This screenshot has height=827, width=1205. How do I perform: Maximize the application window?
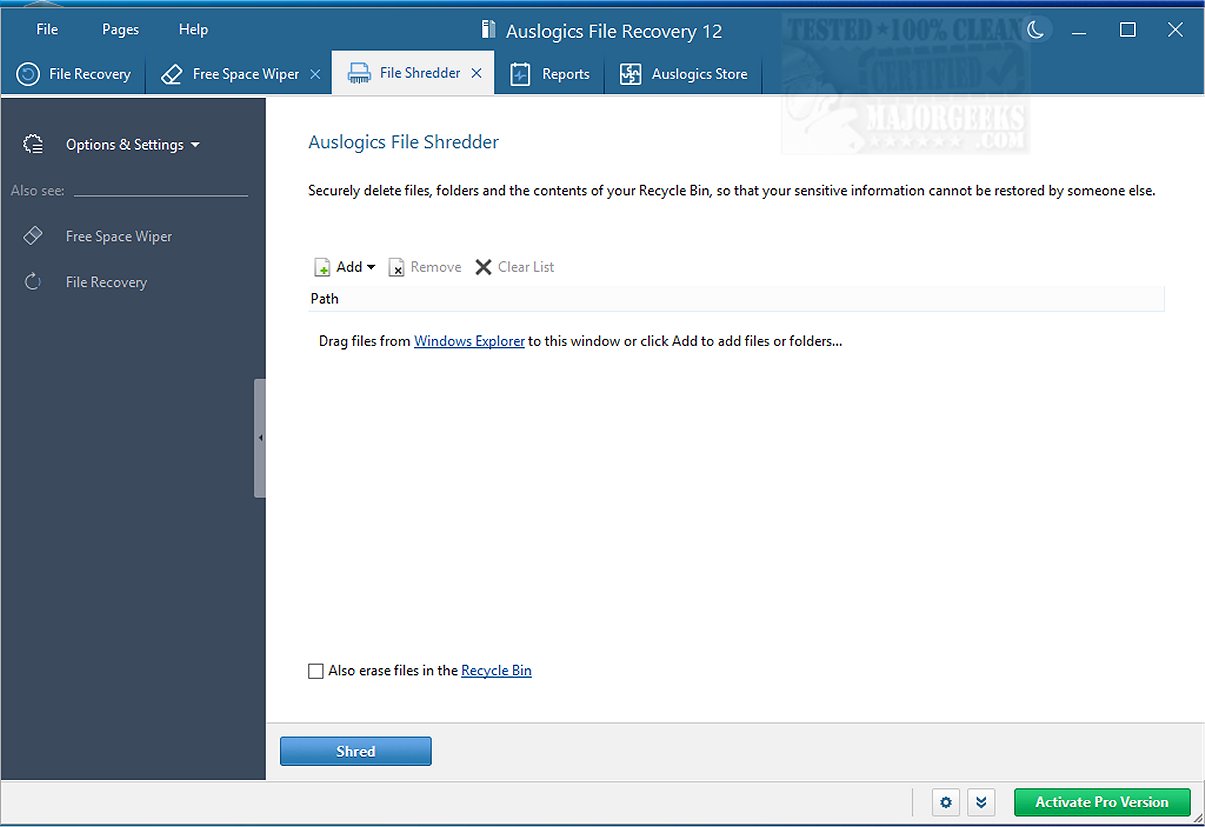[1128, 30]
